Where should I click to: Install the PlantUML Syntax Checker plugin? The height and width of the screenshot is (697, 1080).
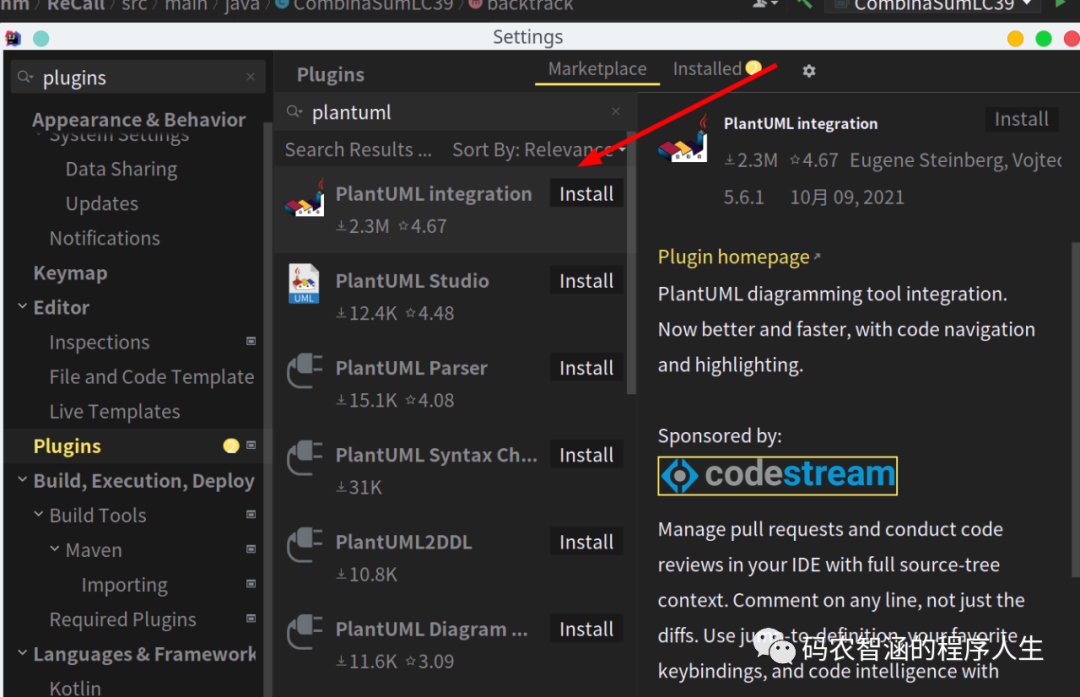(586, 455)
